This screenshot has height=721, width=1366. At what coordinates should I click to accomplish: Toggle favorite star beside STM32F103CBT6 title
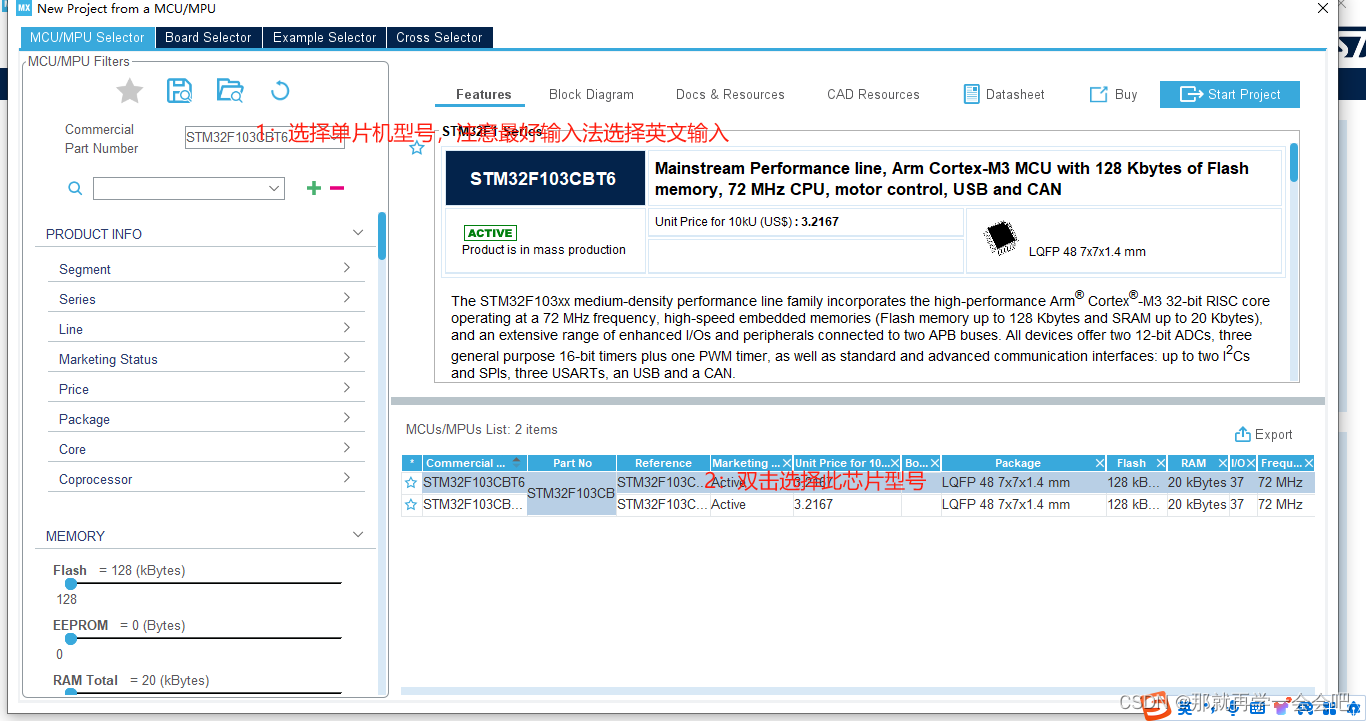click(417, 148)
